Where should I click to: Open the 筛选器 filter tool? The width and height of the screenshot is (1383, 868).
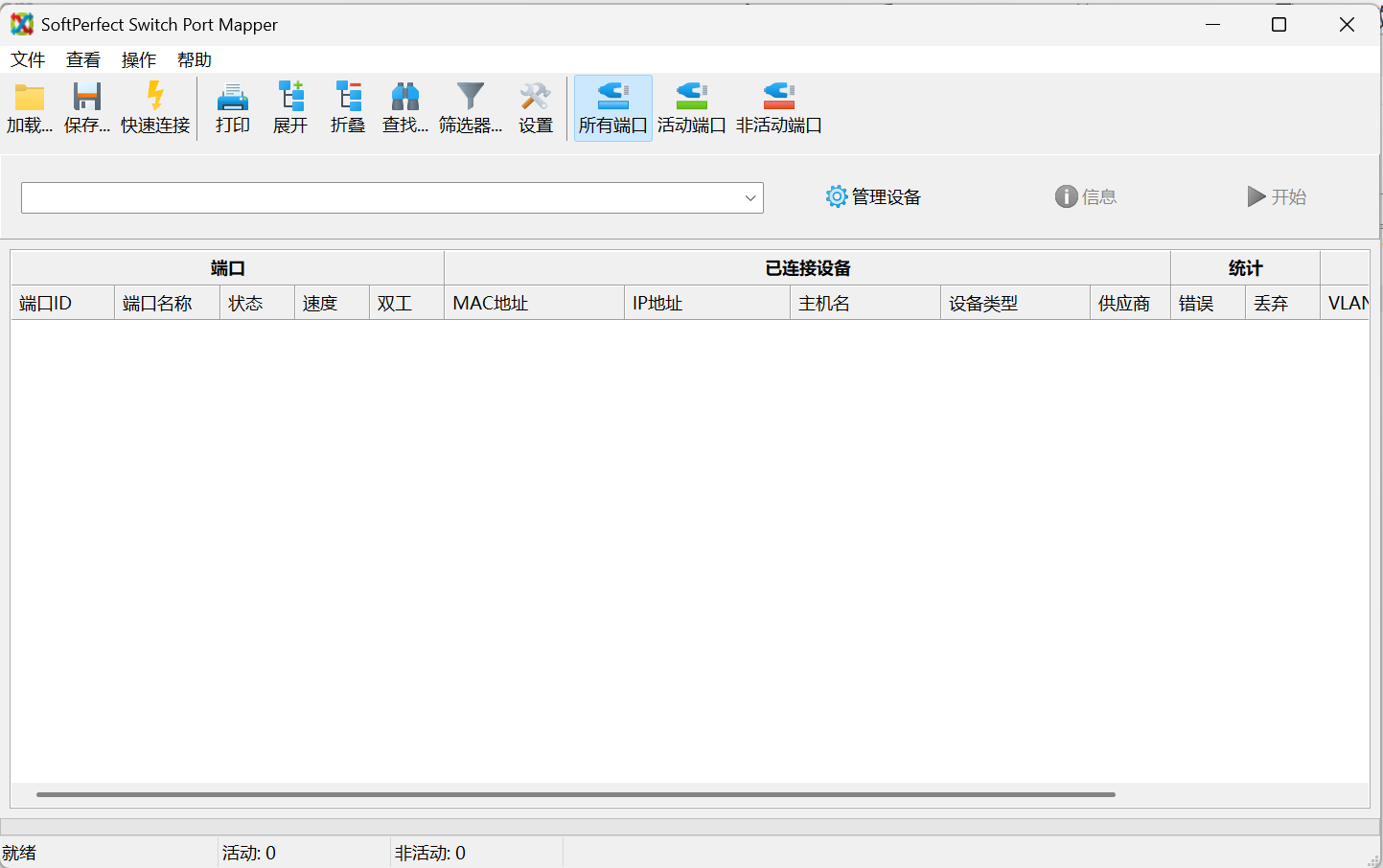pyautogui.click(x=469, y=107)
